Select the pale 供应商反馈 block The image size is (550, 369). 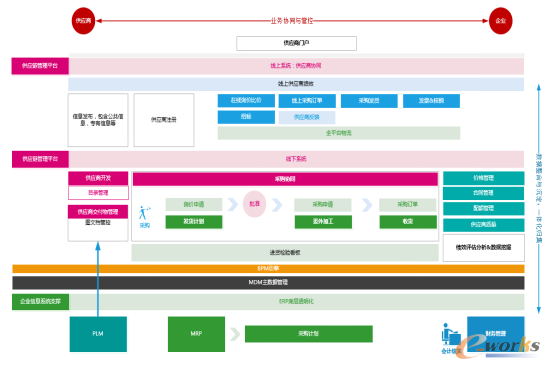point(307,117)
